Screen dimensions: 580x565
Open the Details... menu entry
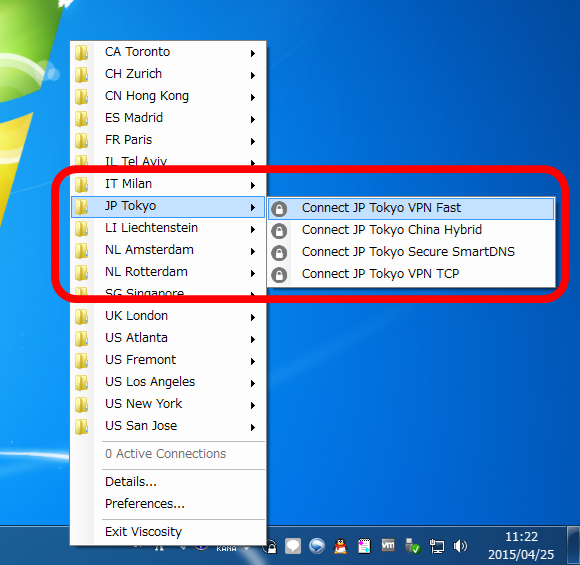168,482
